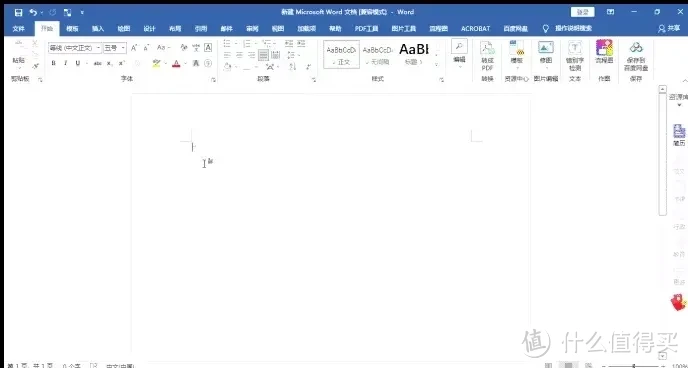
Task: Open paragraph shading paint bucket
Action: [227, 67]
